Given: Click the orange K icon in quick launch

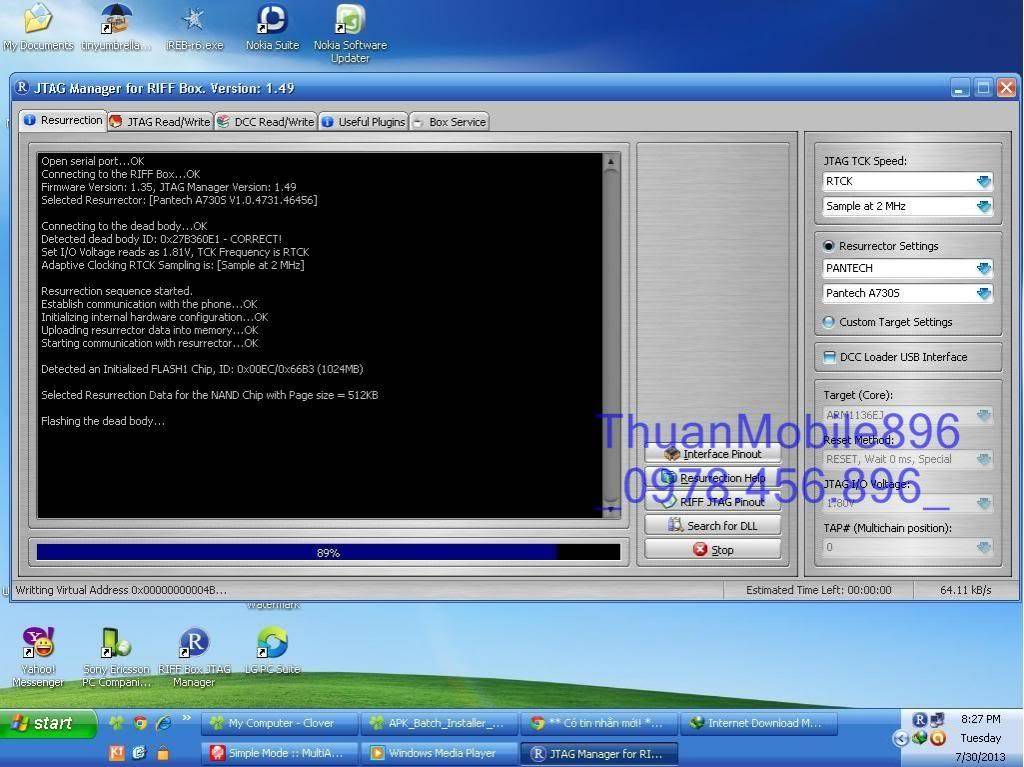Looking at the screenshot, I should [116, 753].
